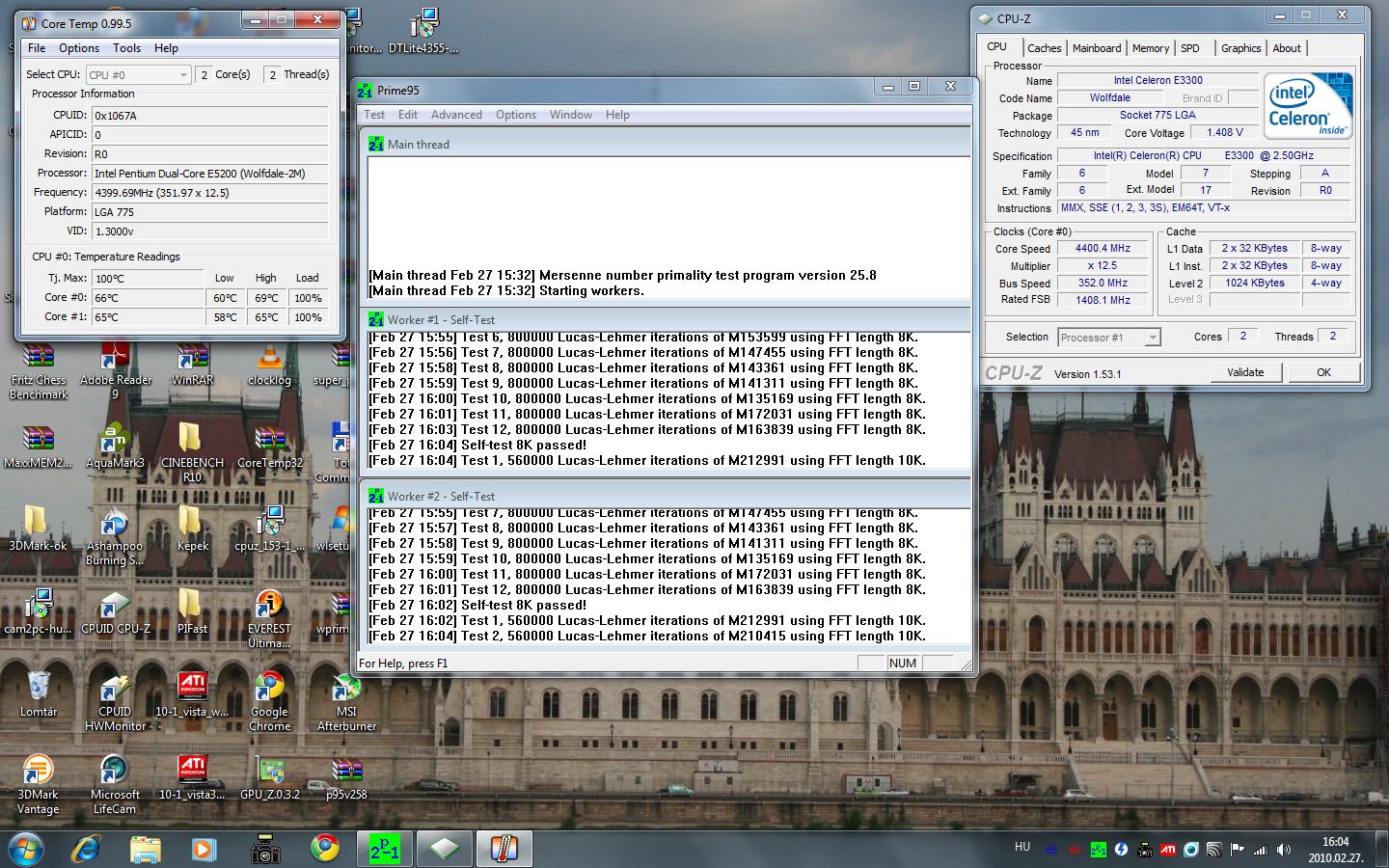The width and height of the screenshot is (1389, 868).
Task: Switch to CPU-Z via its taskbar button
Action: [x=445, y=849]
